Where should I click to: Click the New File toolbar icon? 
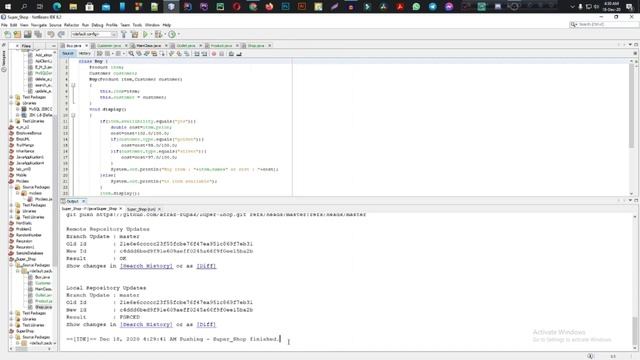pos(7,35)
